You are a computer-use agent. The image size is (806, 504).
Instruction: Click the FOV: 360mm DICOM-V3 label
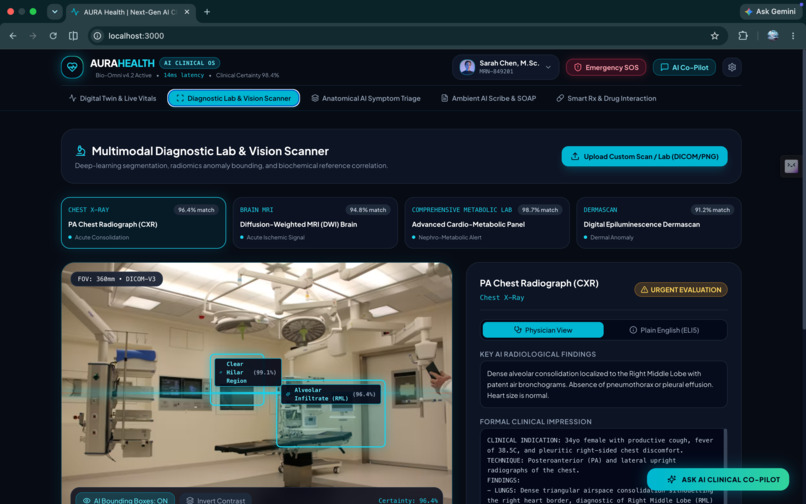pyautogui.click(x=117, y=279)
